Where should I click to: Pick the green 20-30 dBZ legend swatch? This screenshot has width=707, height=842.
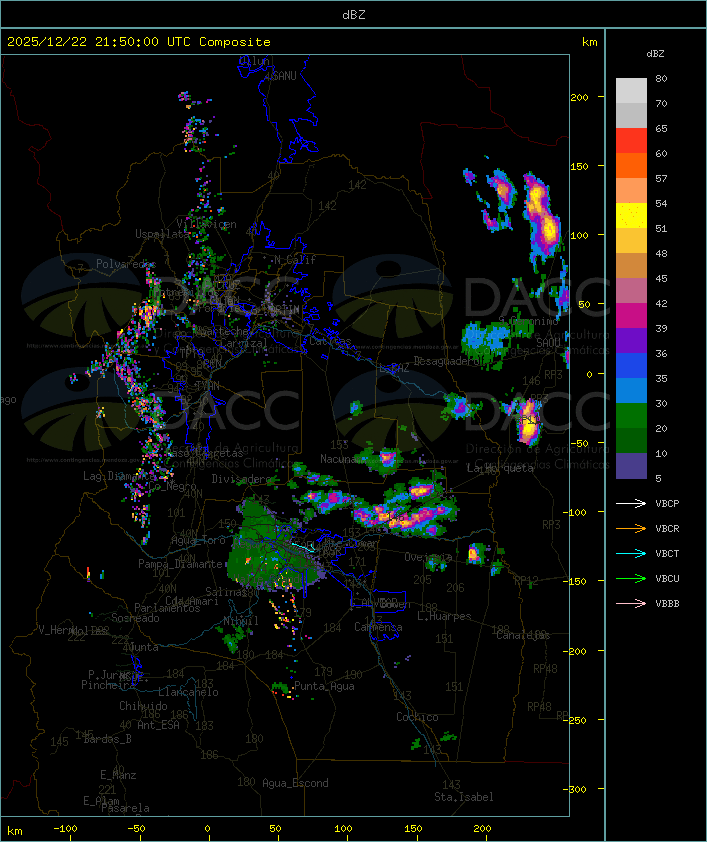click(631, 416)
